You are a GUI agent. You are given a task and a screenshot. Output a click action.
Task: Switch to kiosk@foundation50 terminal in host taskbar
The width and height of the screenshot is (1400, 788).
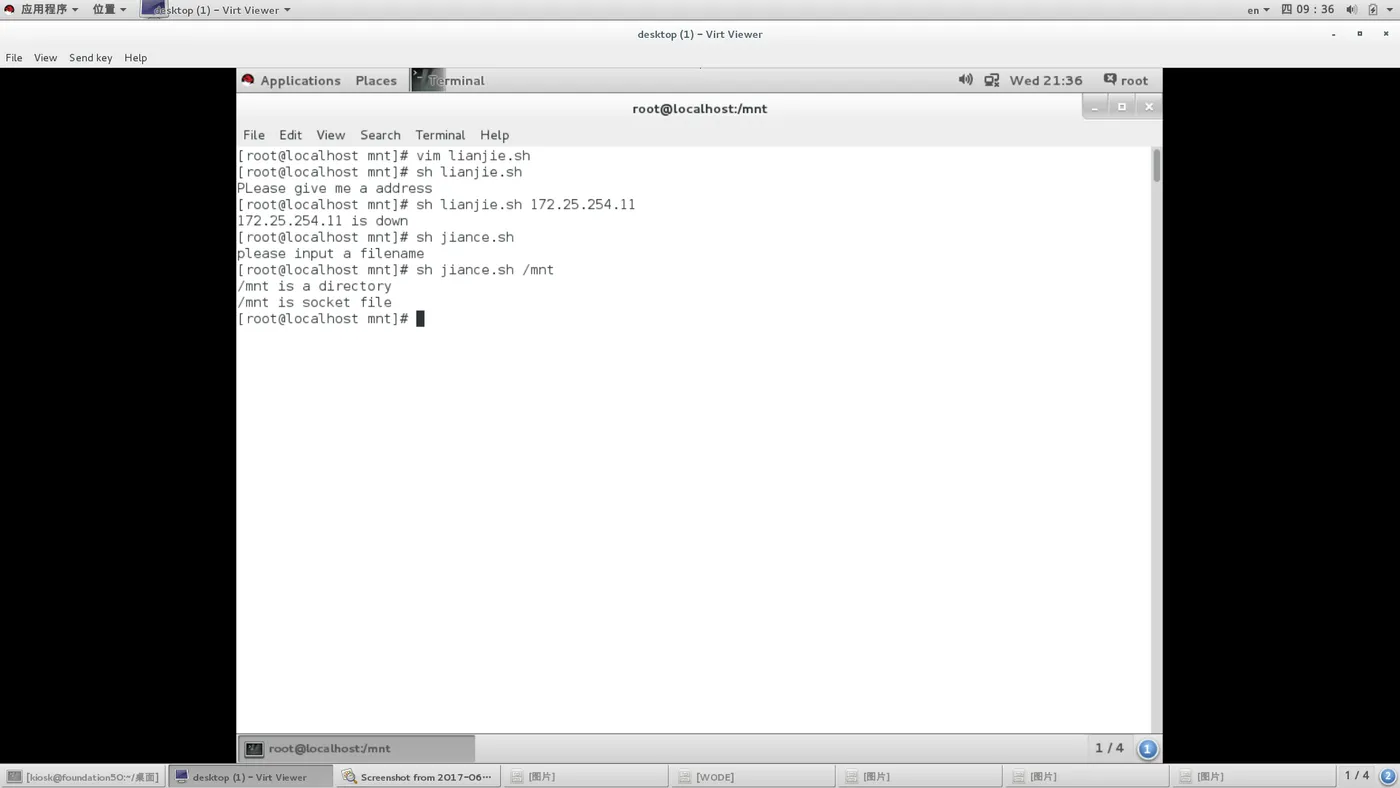pyautogui.click(x=83, y=776)
